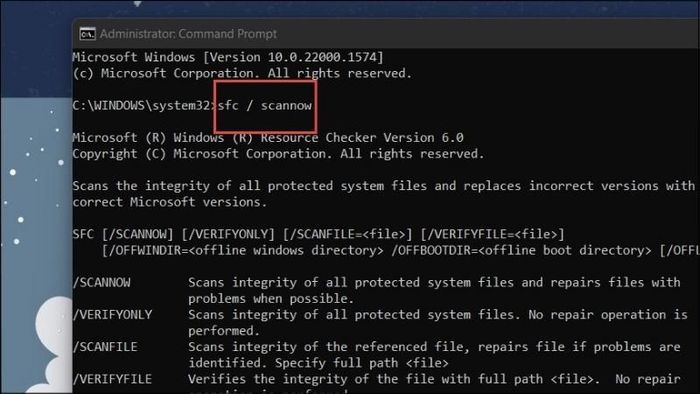Screen dimensions: 700x394
Task: Click the 'correct Microsoft versions.' text line
Action: coord(170,202)
